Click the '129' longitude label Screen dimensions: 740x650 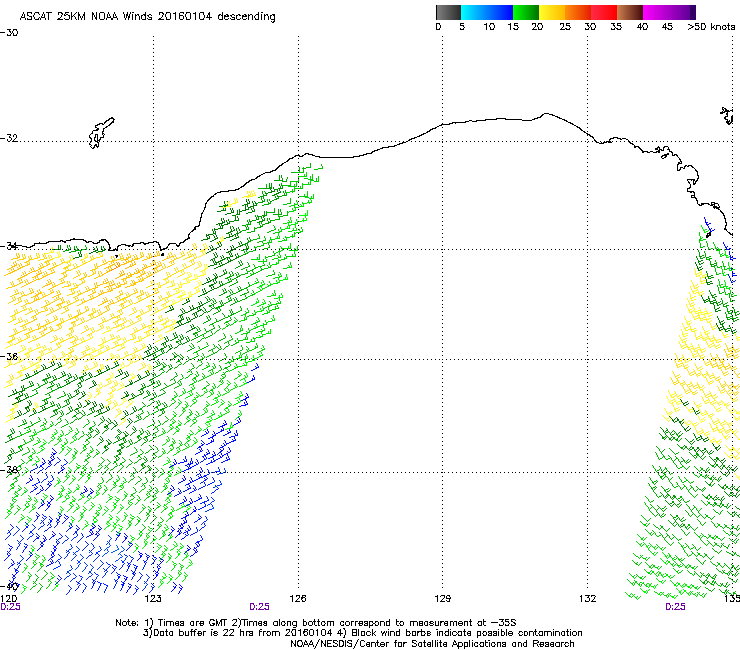pyautogui.click(x=442, y=599)
